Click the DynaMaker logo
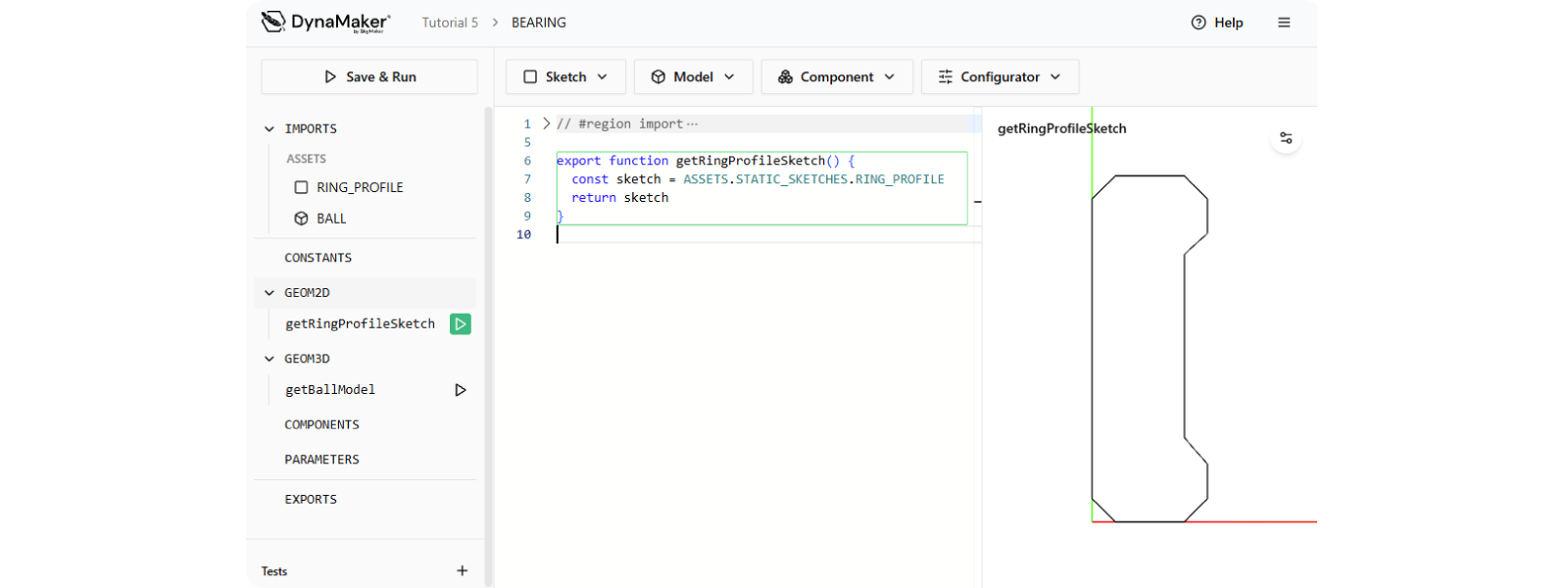 [325, 22]
